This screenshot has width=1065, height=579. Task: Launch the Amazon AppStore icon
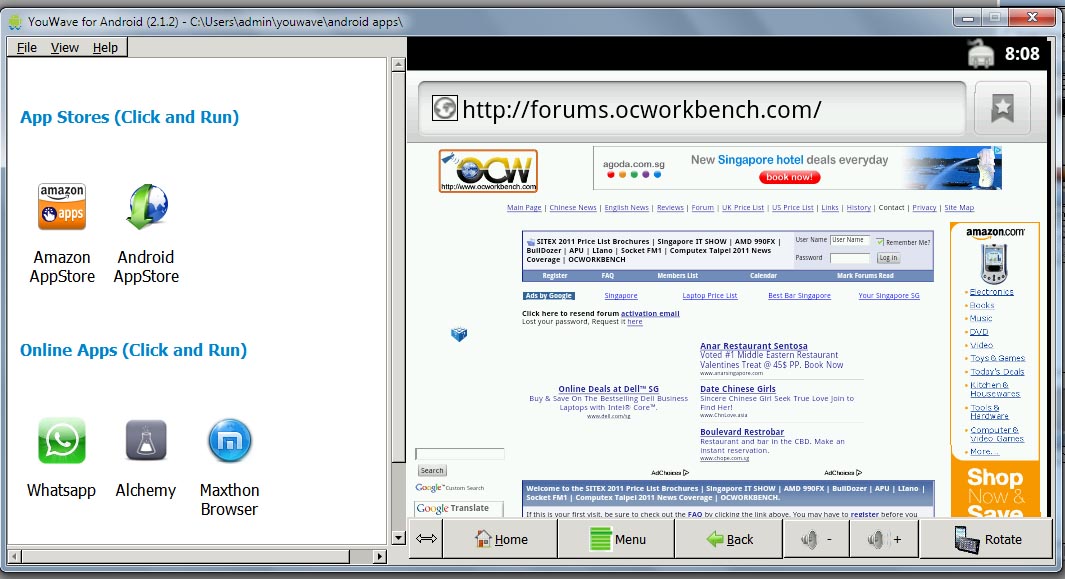[62, 207]
